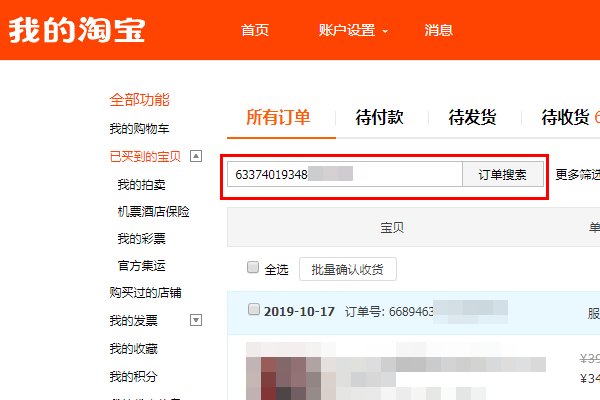Open the 消息 menu item

point(439,30)
